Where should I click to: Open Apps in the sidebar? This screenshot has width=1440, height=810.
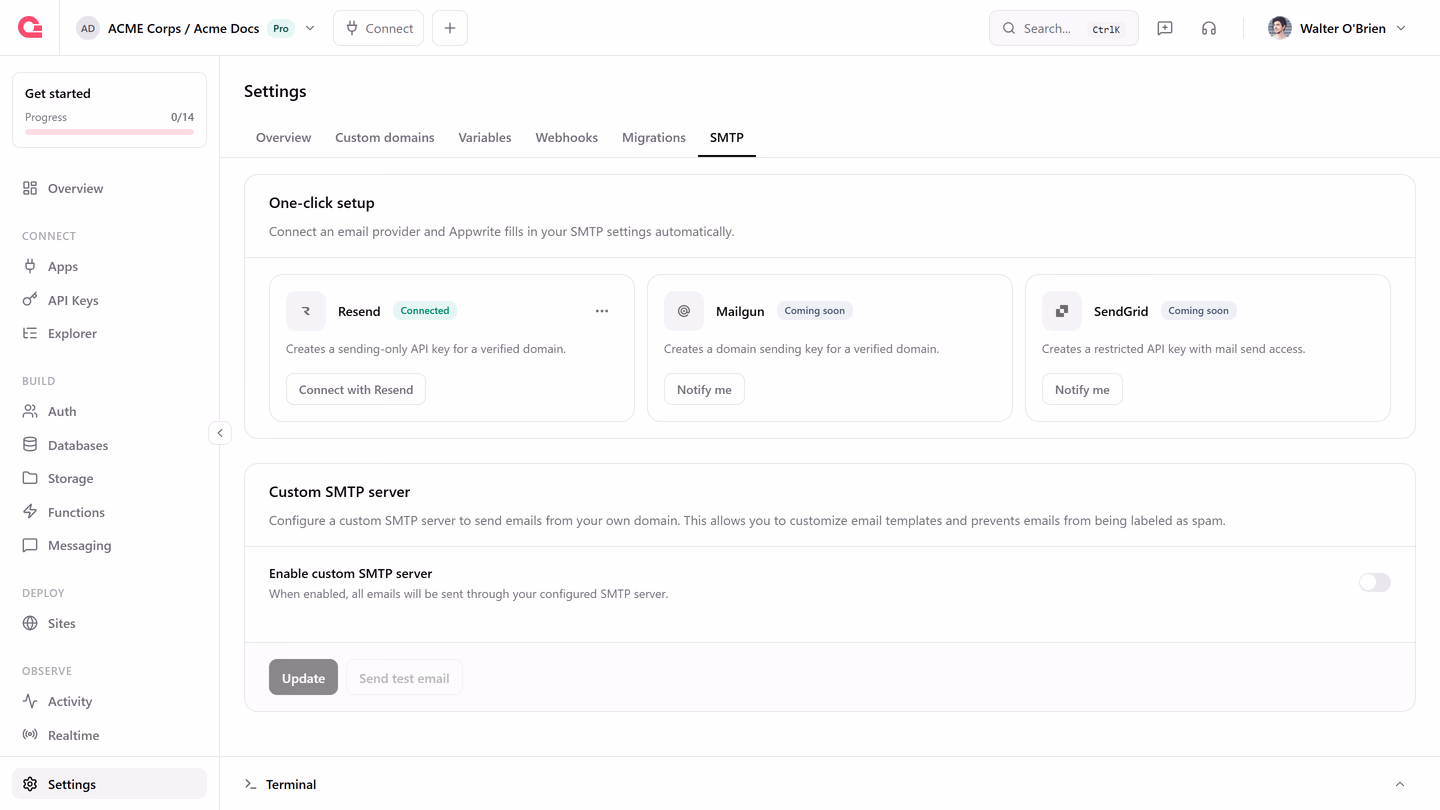coord(109,266)
